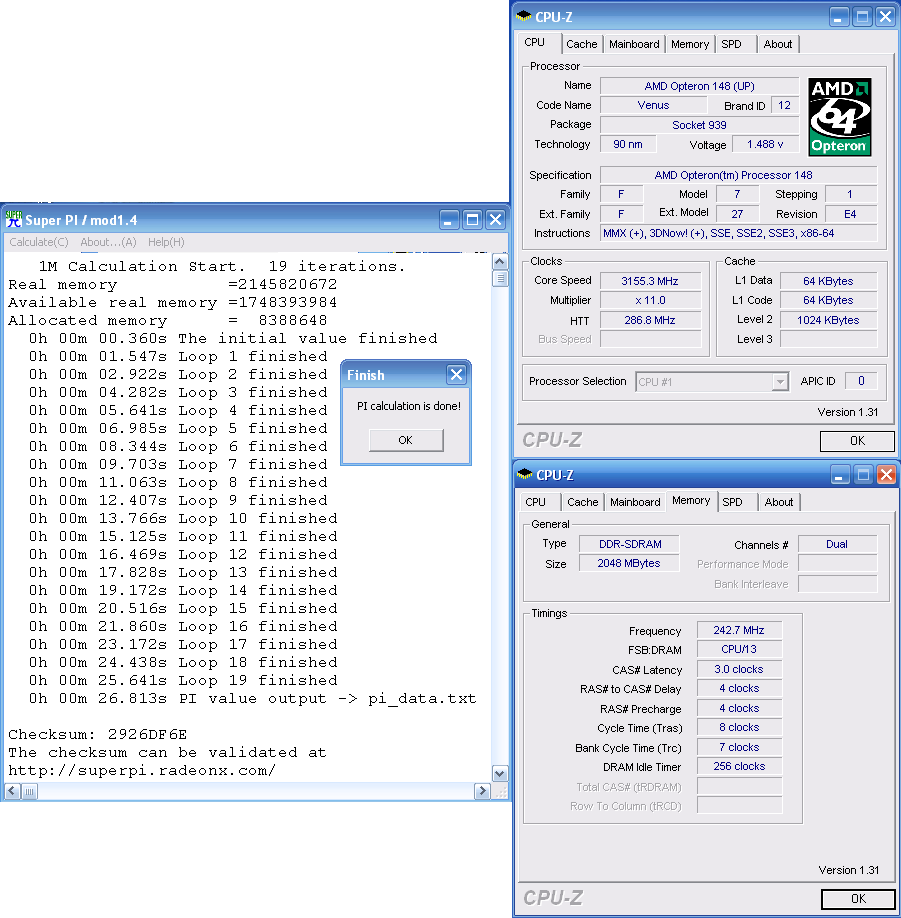Click the top CPU-Z window title icon
Viewport: 901px width, 918px height.
pos(523,16)
